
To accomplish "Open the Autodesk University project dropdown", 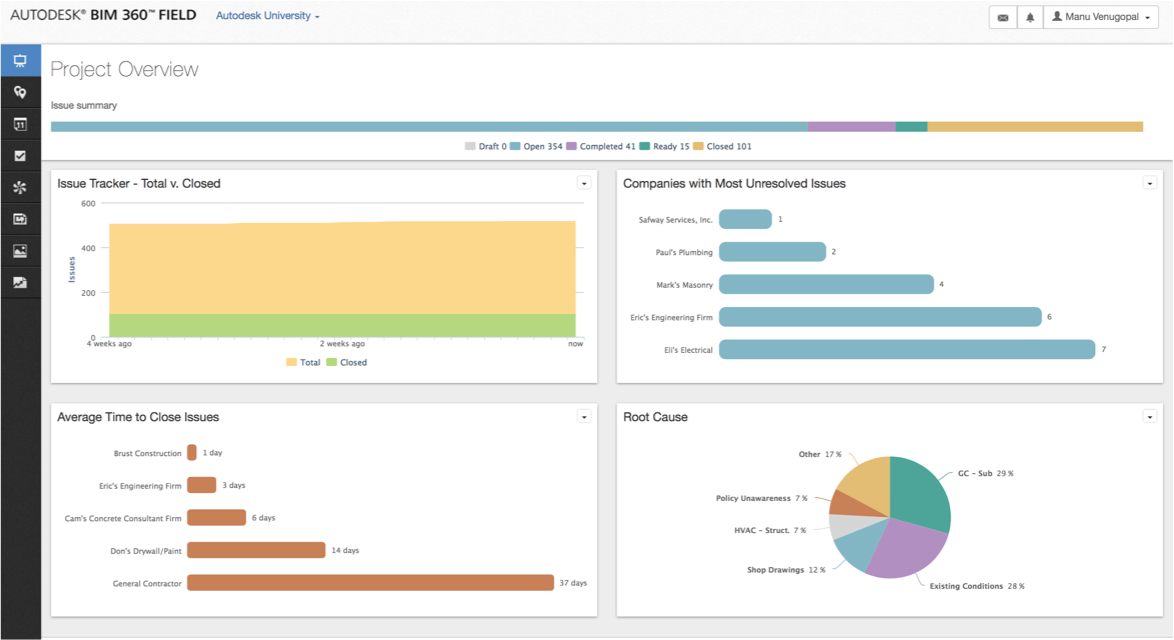I will coord(267,16).
